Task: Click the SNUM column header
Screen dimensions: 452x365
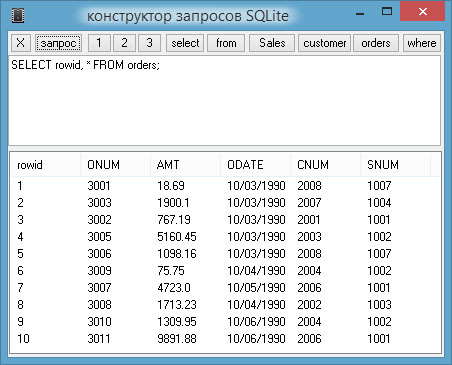Action: pos(395,165)
